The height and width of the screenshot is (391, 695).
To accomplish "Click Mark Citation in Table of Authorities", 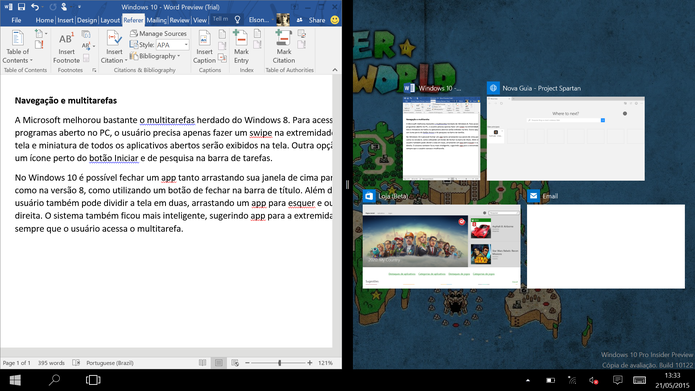I will [284, 47].
